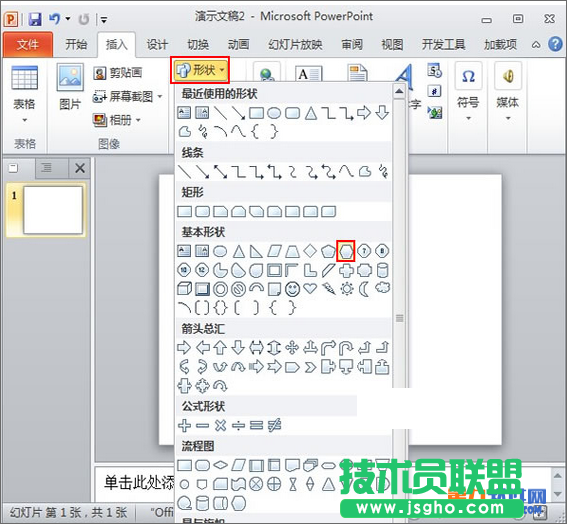Choose the not-equal equation shape
The image size is (567, 524).
click(274, 426)
